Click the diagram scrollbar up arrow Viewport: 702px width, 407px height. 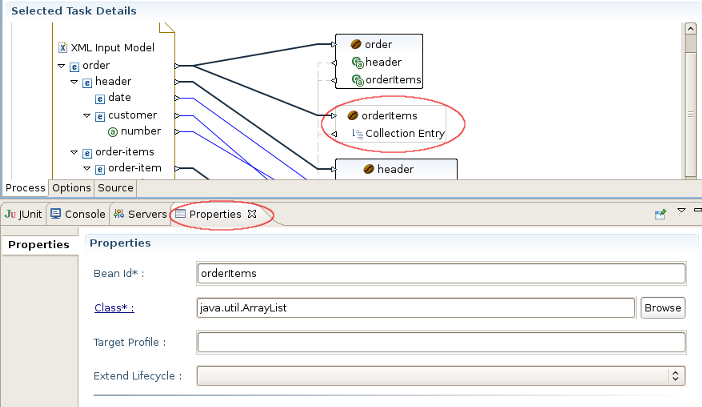coord(690,30)
